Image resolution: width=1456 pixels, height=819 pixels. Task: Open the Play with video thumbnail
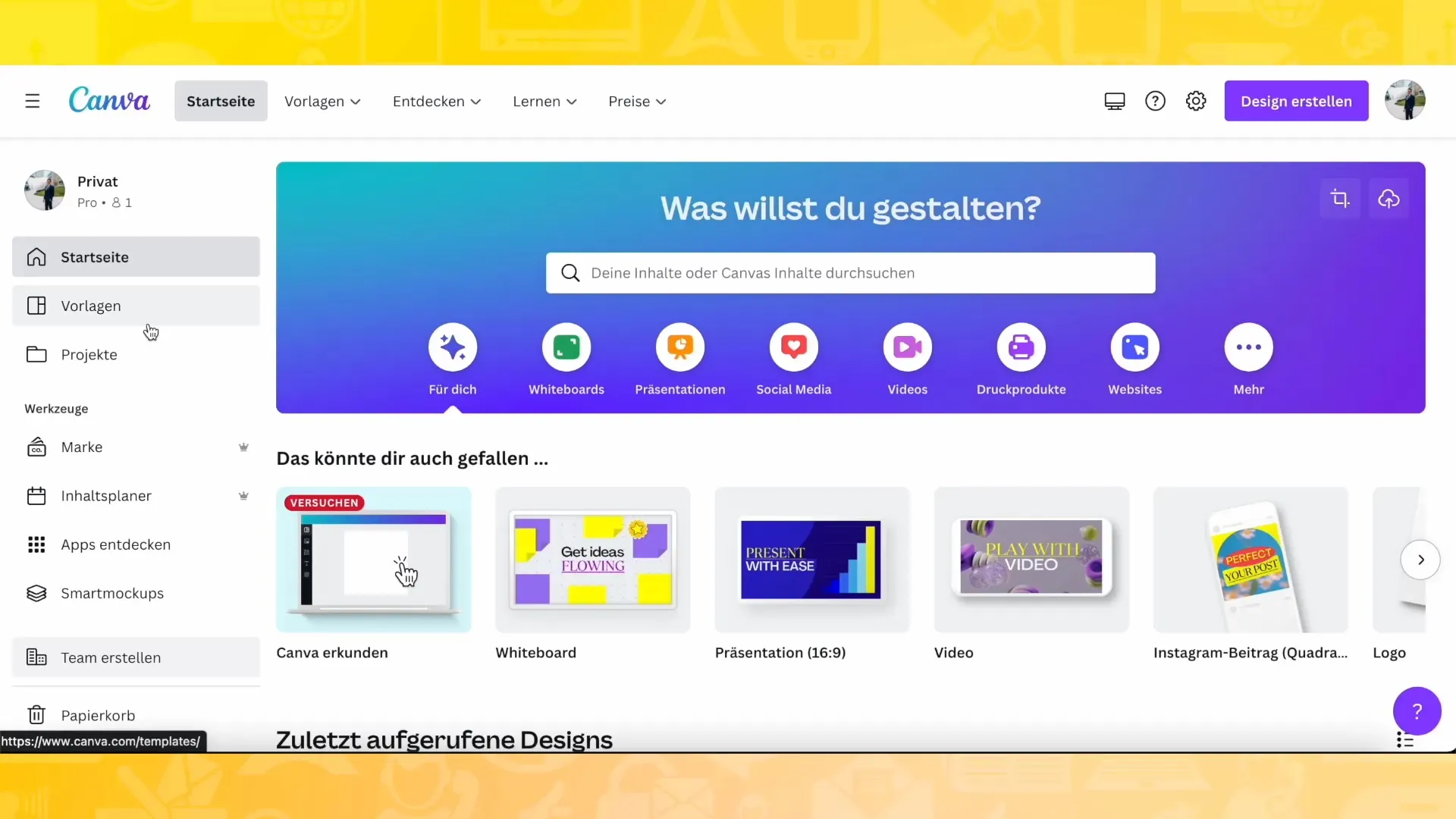1031,560
